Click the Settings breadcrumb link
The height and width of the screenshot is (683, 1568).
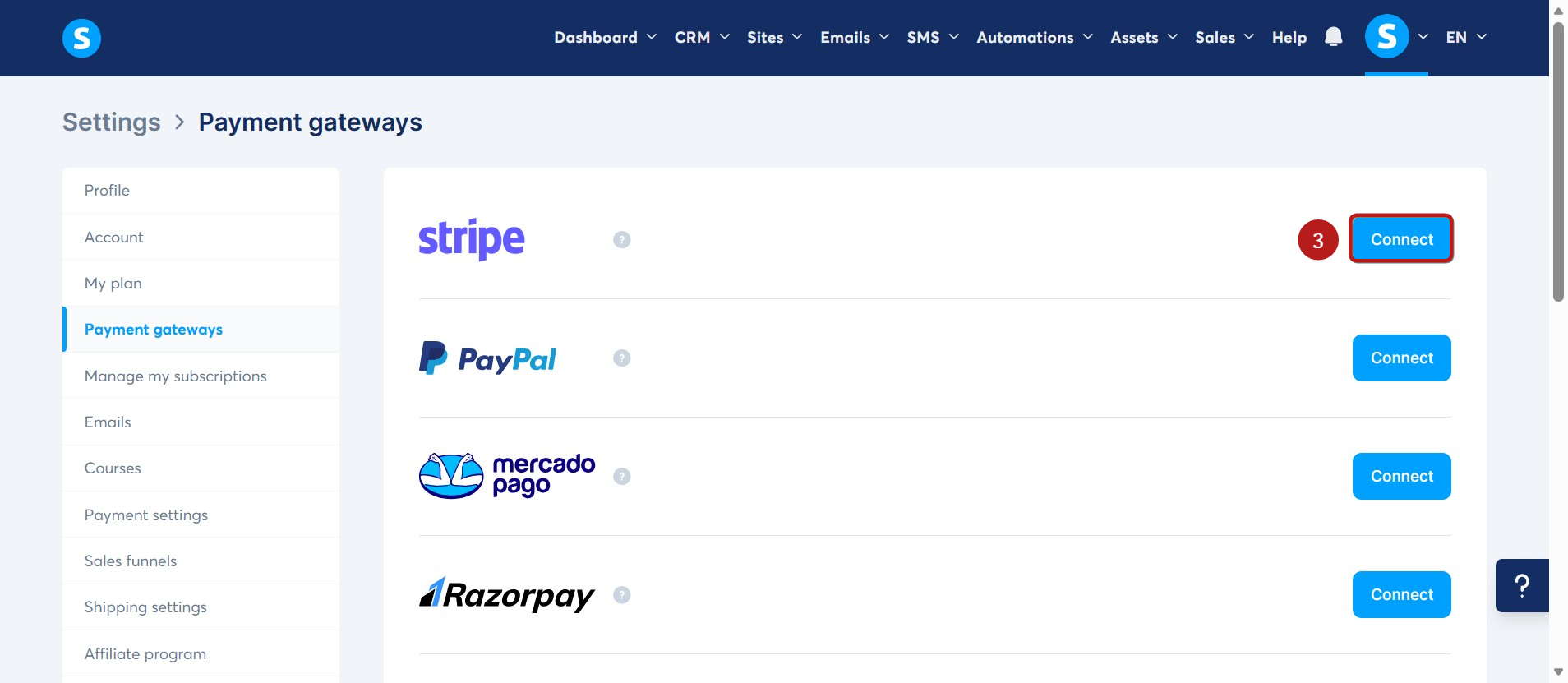112,122
